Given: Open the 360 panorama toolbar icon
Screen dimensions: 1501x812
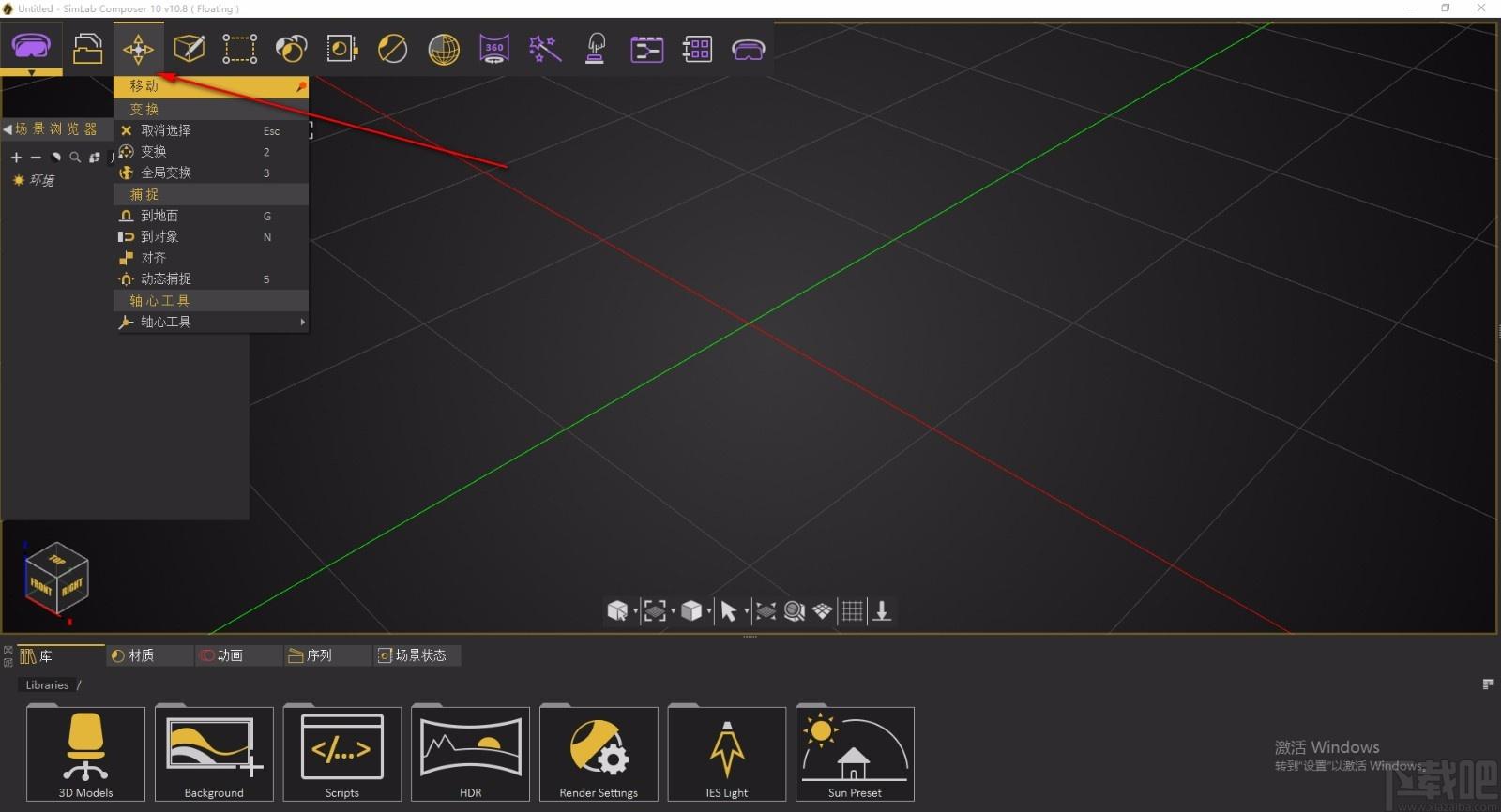Looking at the screenshot, I should [494, 48].
